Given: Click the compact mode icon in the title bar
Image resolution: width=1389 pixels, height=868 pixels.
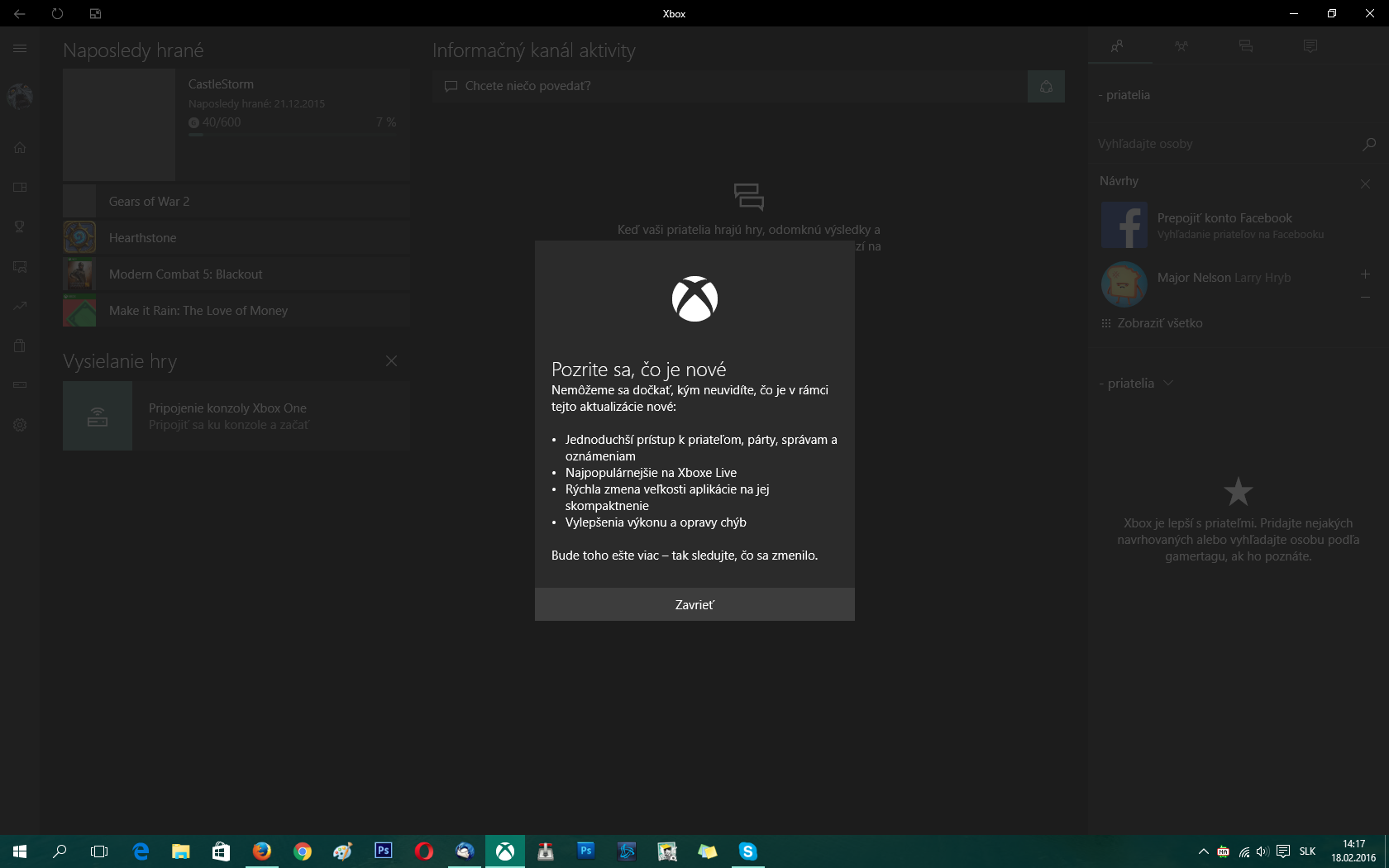Looking at the screenshot, I should tap(95, 13).
